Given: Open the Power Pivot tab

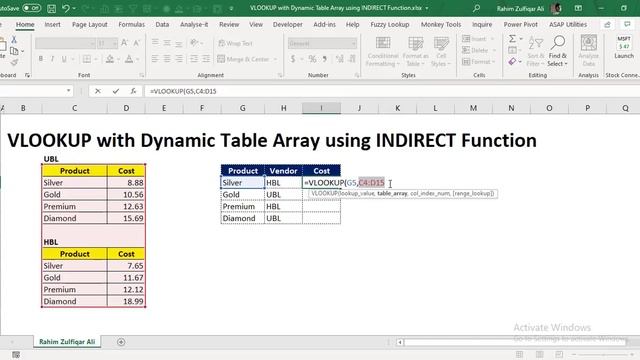Looking at the screenshot, I should coord(520,24).
